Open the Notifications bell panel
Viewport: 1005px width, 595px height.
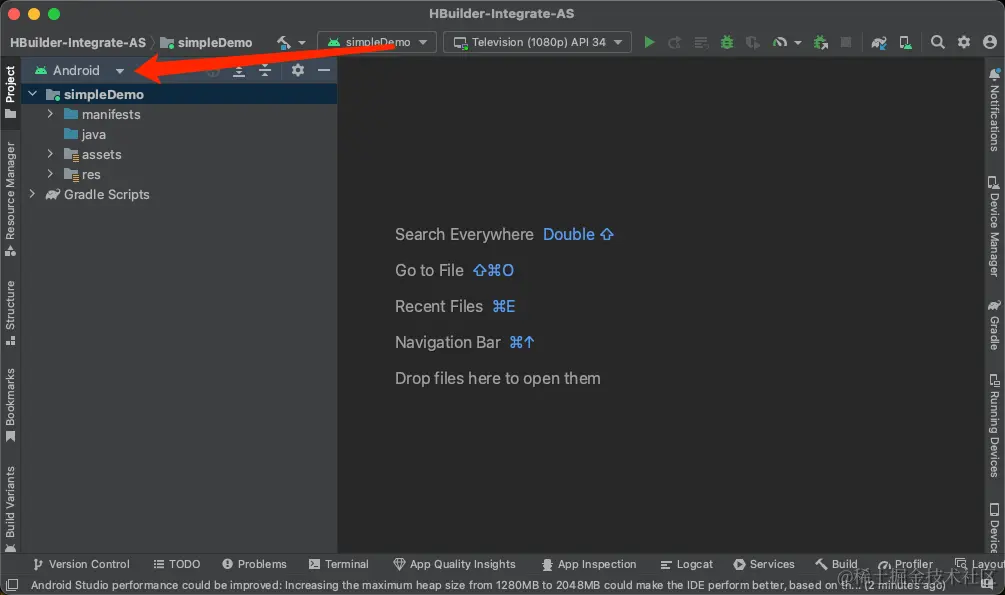click(x=994, y=73)
